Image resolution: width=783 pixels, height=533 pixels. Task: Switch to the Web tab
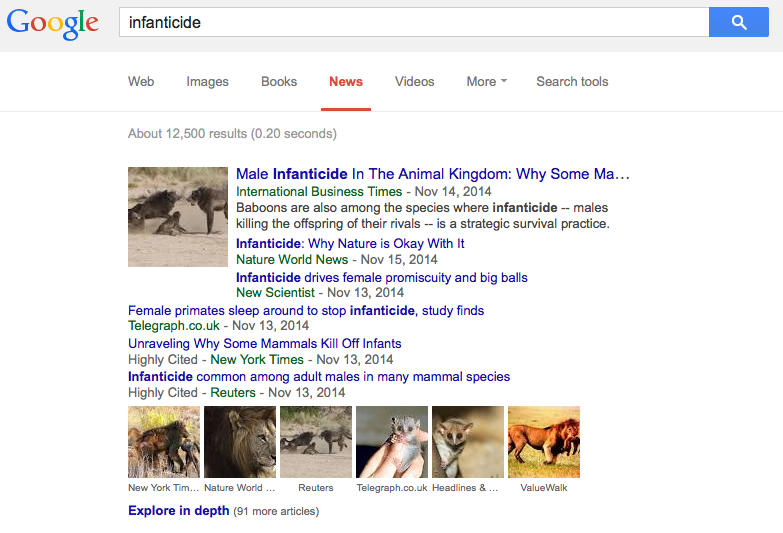click(x=141, y=81)
